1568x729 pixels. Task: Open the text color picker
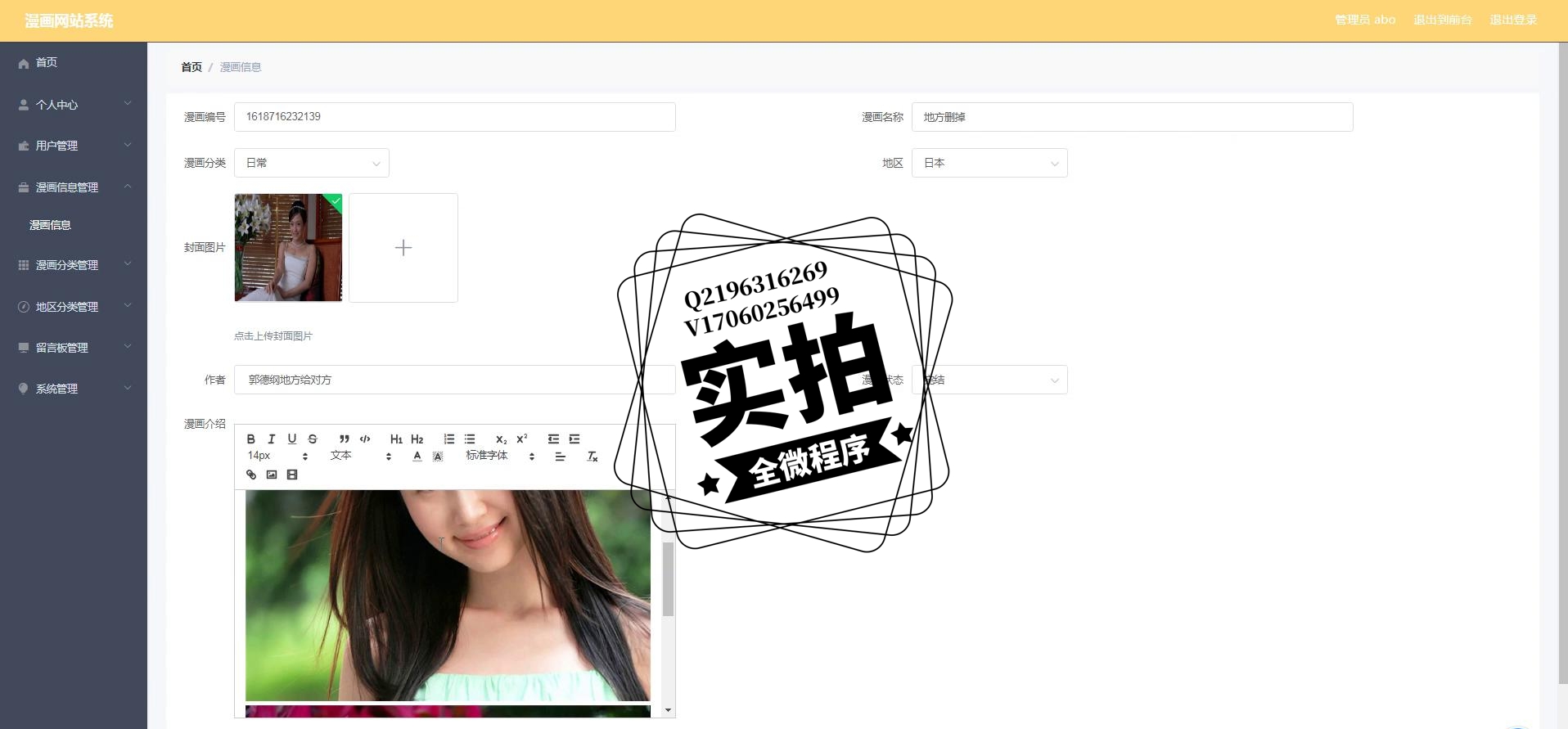tap(417, 457)
